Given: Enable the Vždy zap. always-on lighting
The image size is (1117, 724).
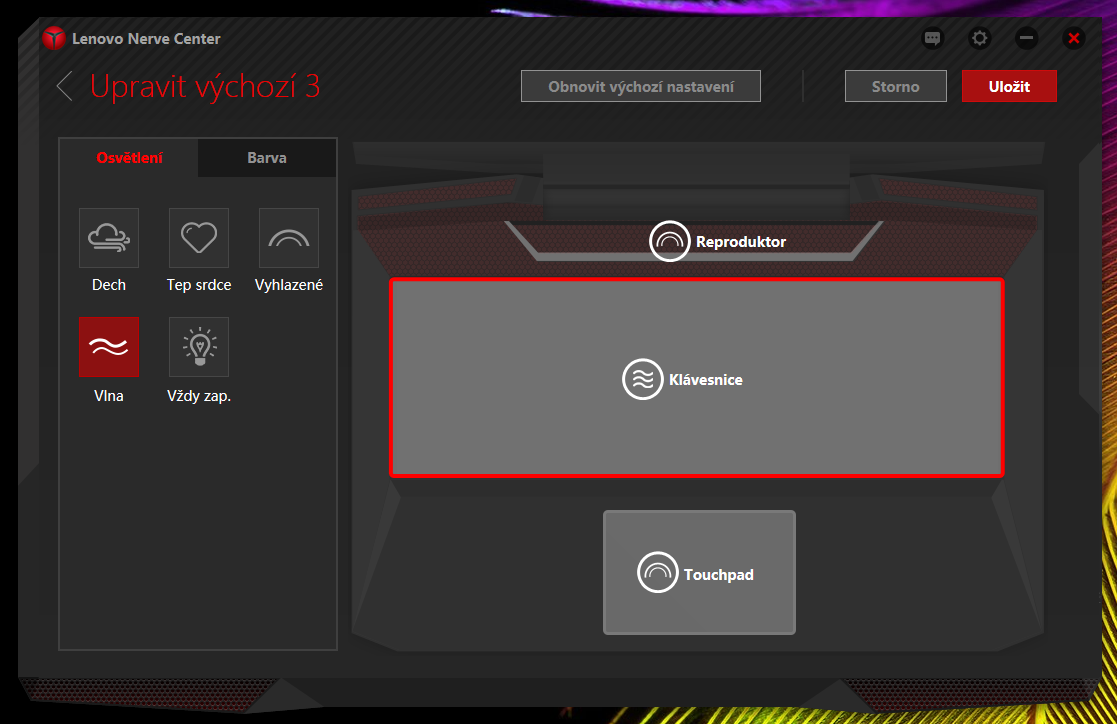Looking at the screenshot, I should [x=199, y=347].
